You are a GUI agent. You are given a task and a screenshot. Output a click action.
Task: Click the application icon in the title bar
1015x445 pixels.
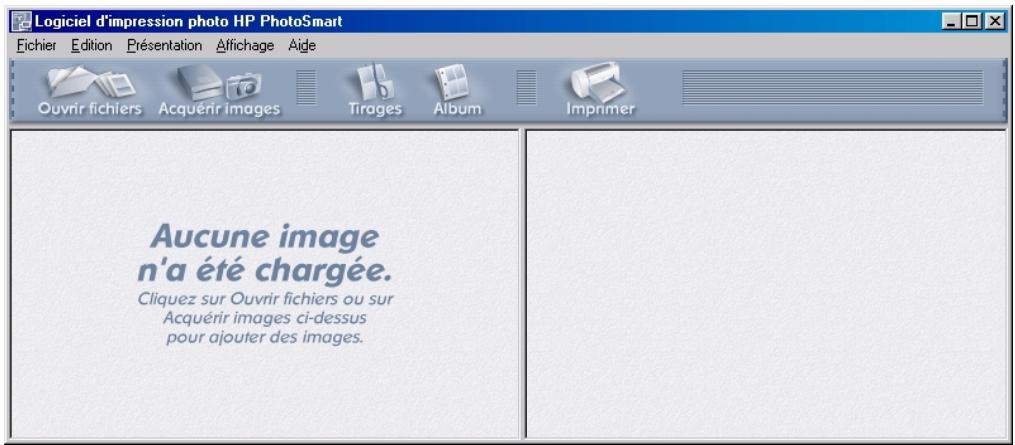click(x=23, y=21)
